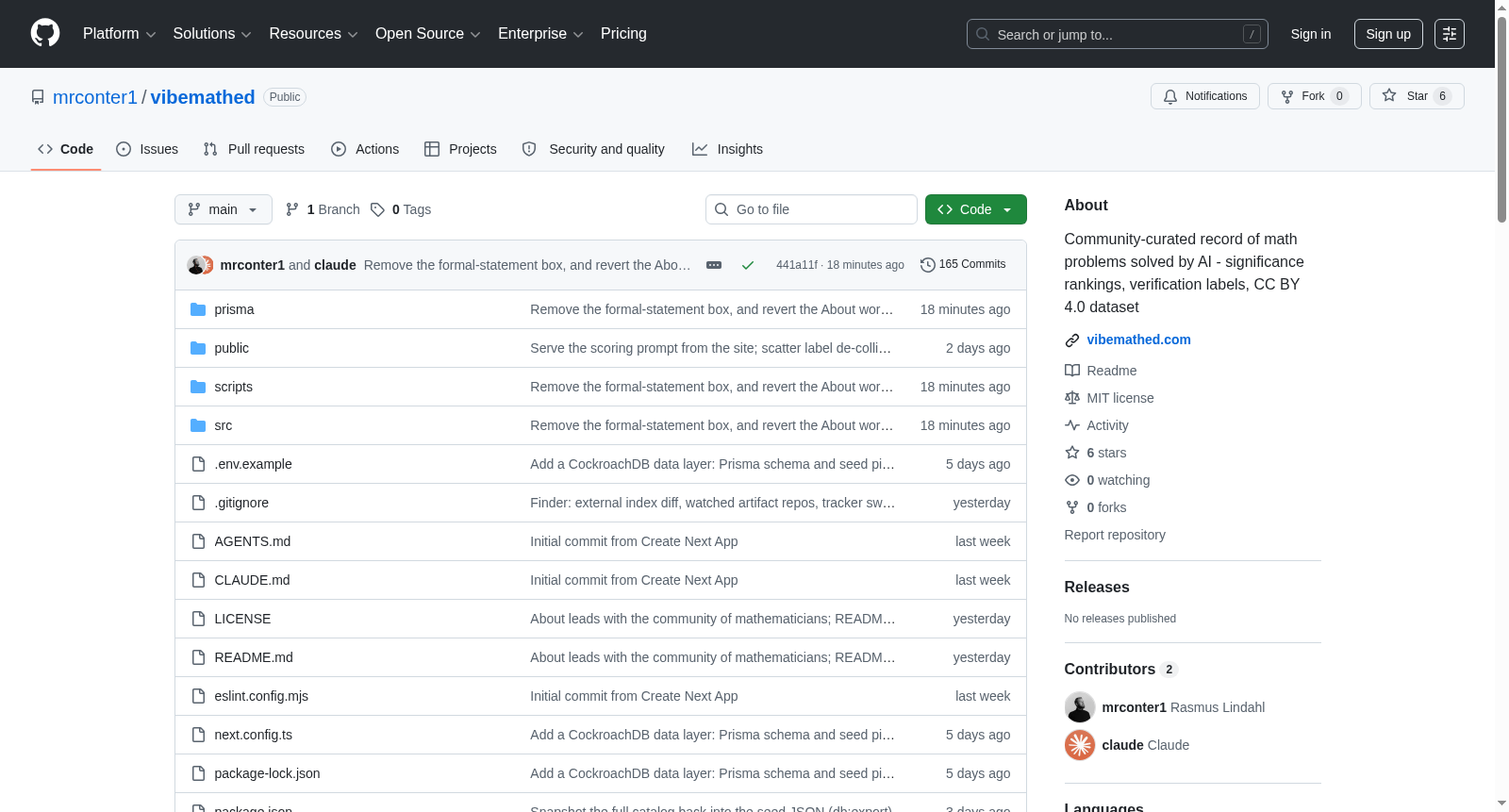Open the AGENTS.md file

point(253,541)
